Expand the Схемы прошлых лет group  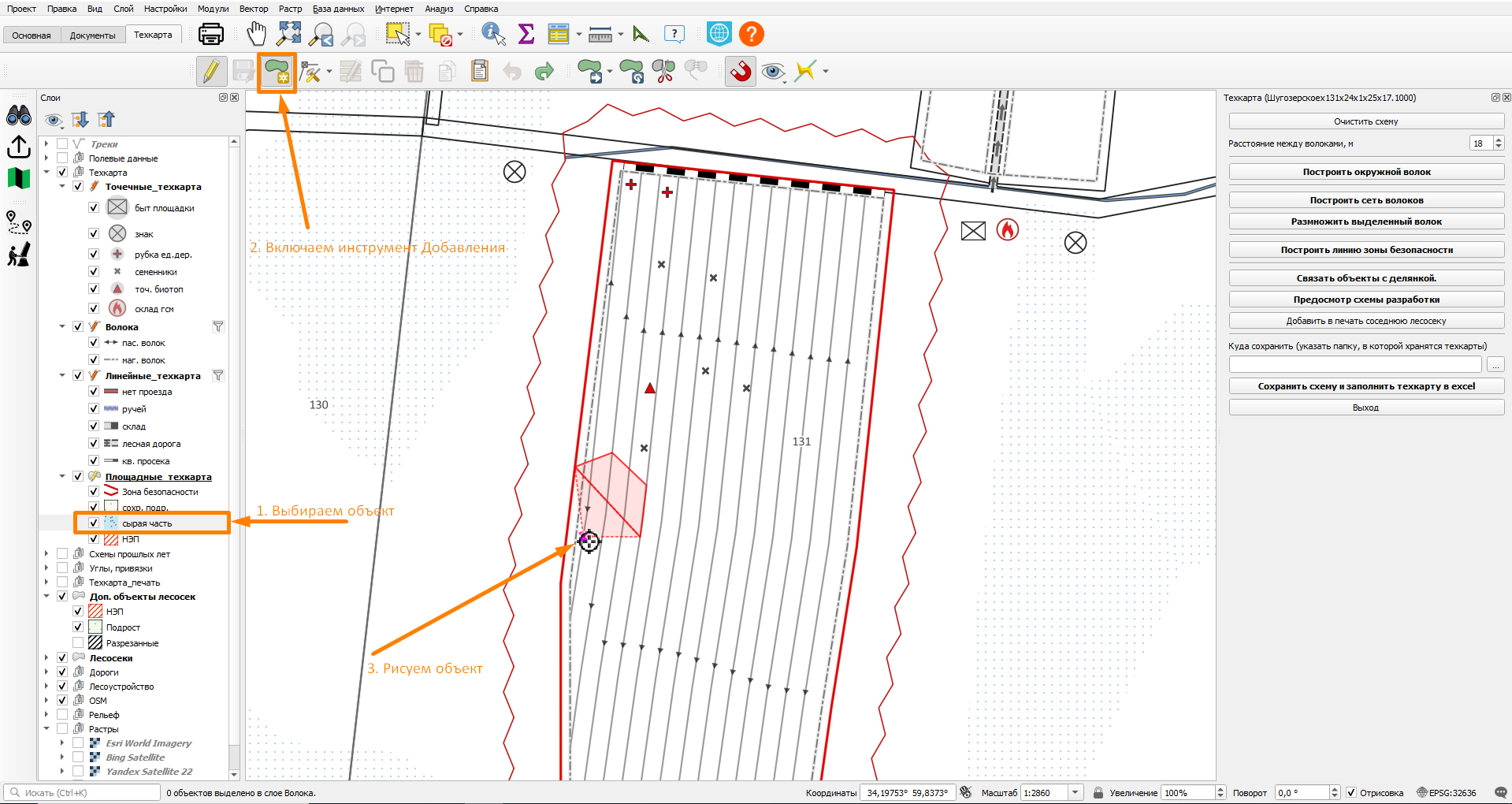click(x=46, y=553)
